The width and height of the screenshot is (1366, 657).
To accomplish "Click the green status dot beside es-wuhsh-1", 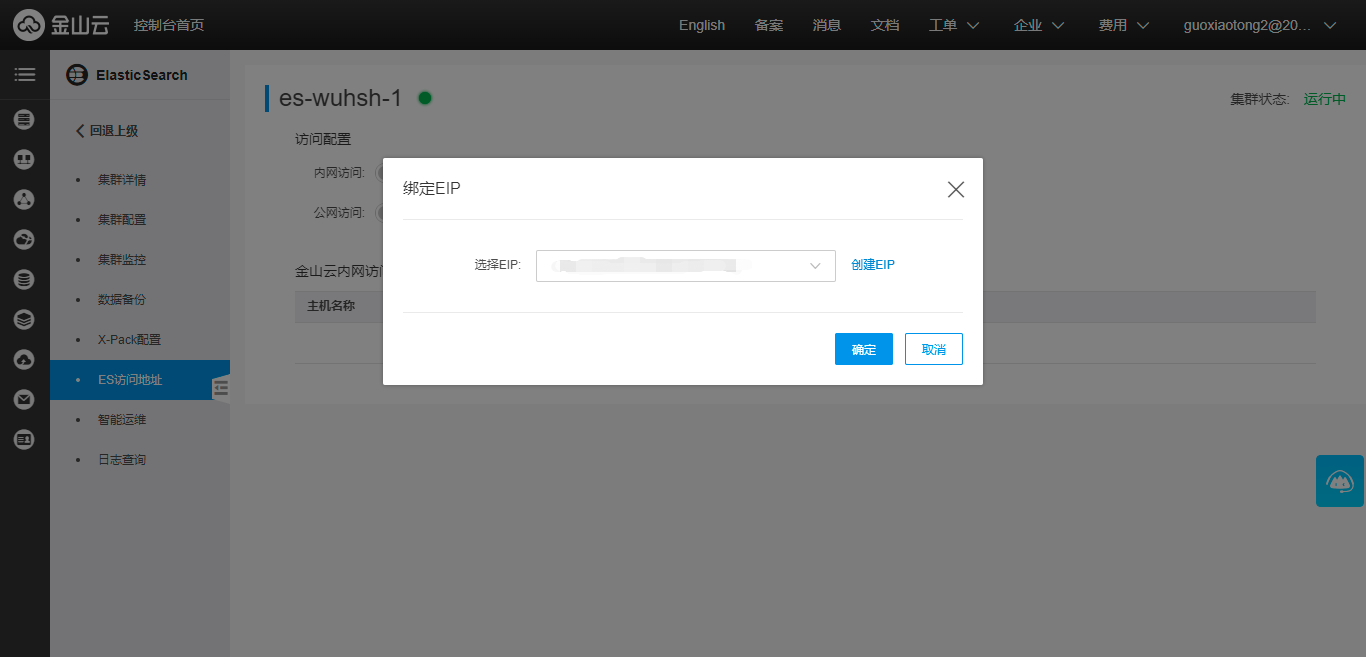I will tap(425, 98).
